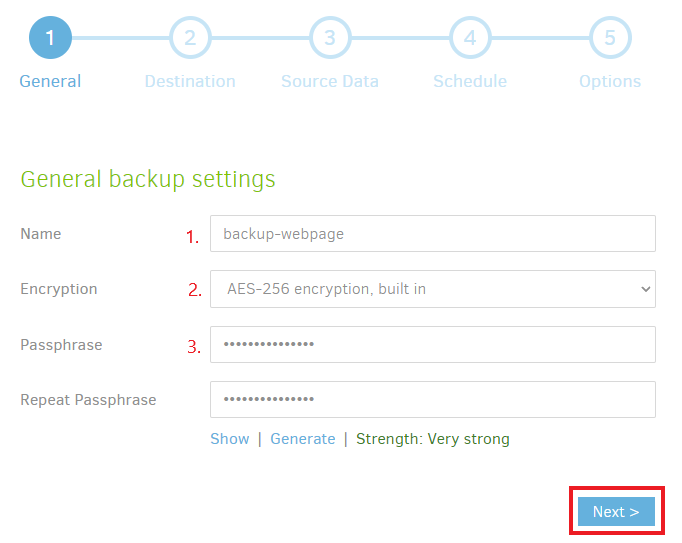Click into the Passphrase field
This screenshot has height=543, width=682.
pyautogui.click(x=433, y=345)
